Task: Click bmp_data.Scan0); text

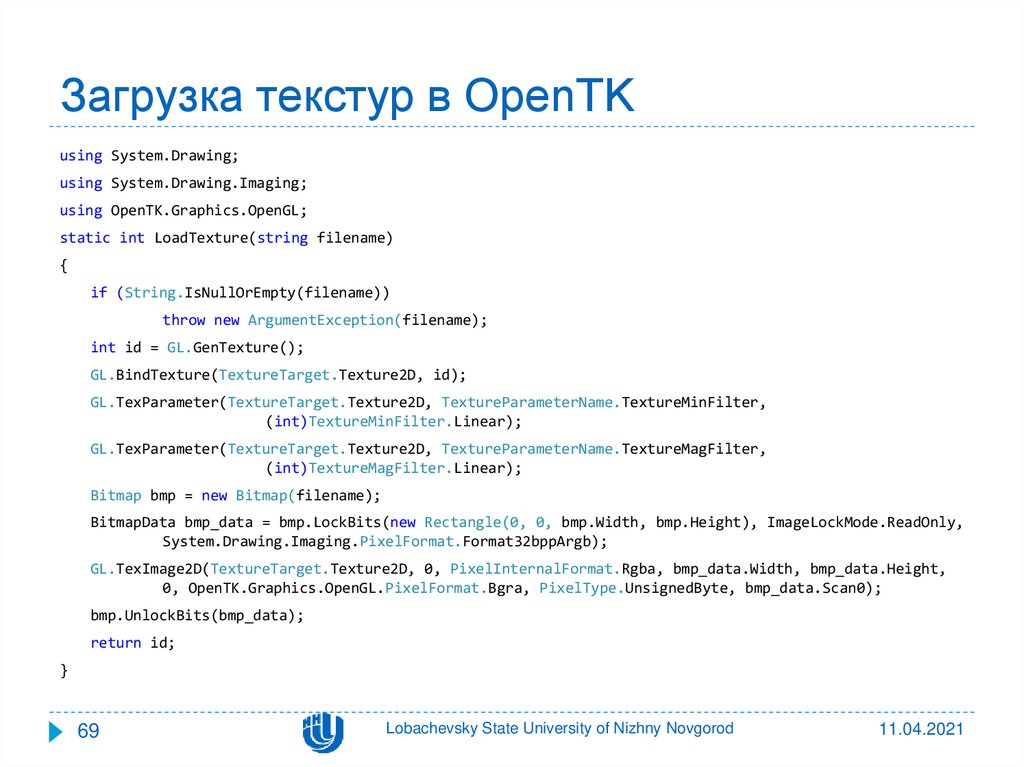Action: pos(813,589)
